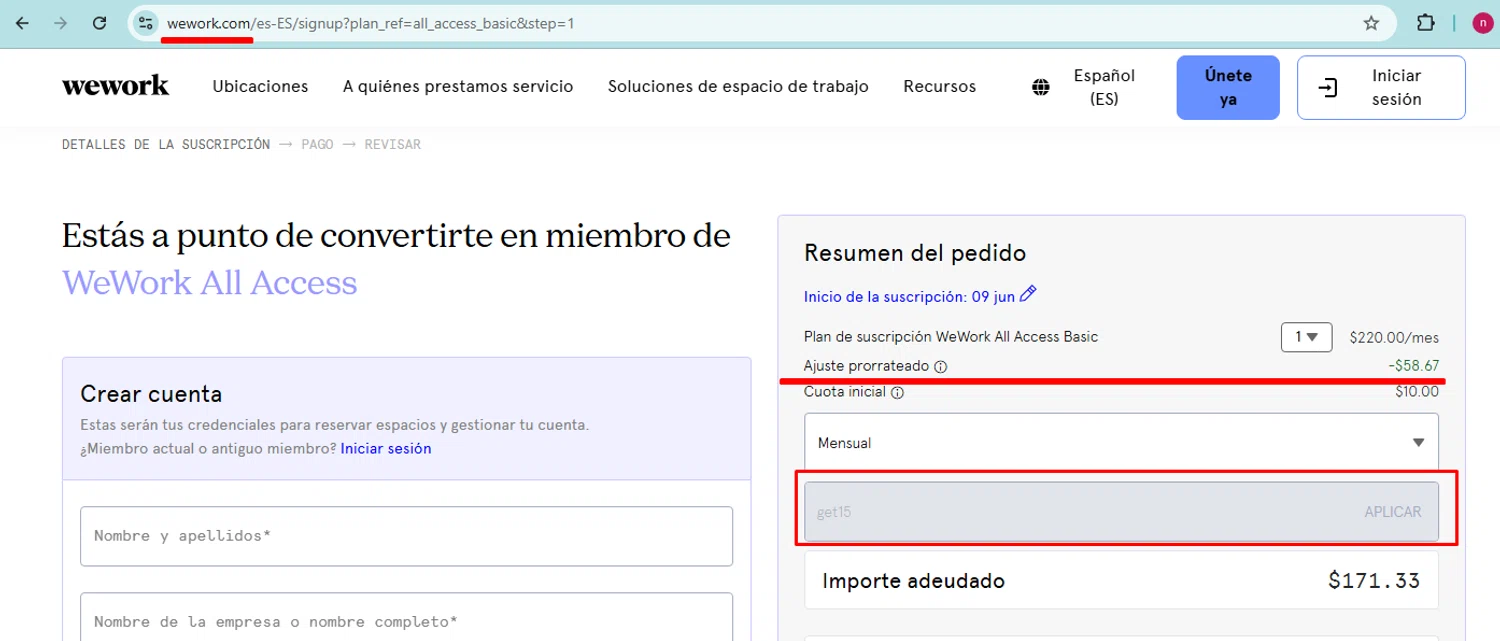Screen dimensions: 1500x641
Task: Open site information icon in address bar
Action: point(146,23)
